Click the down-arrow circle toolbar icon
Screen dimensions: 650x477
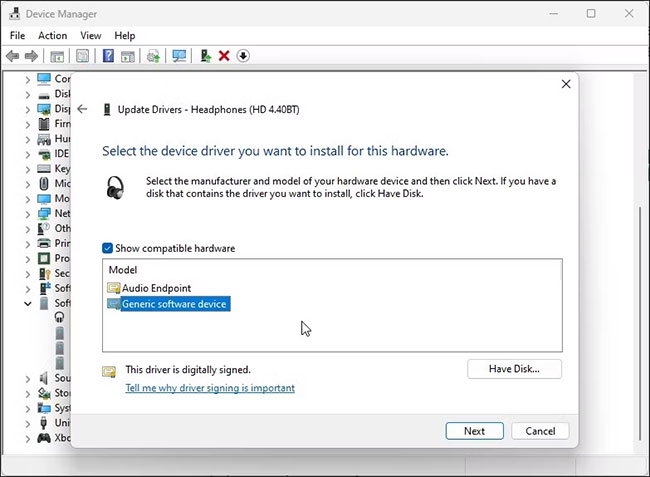(x=243, y=56)
